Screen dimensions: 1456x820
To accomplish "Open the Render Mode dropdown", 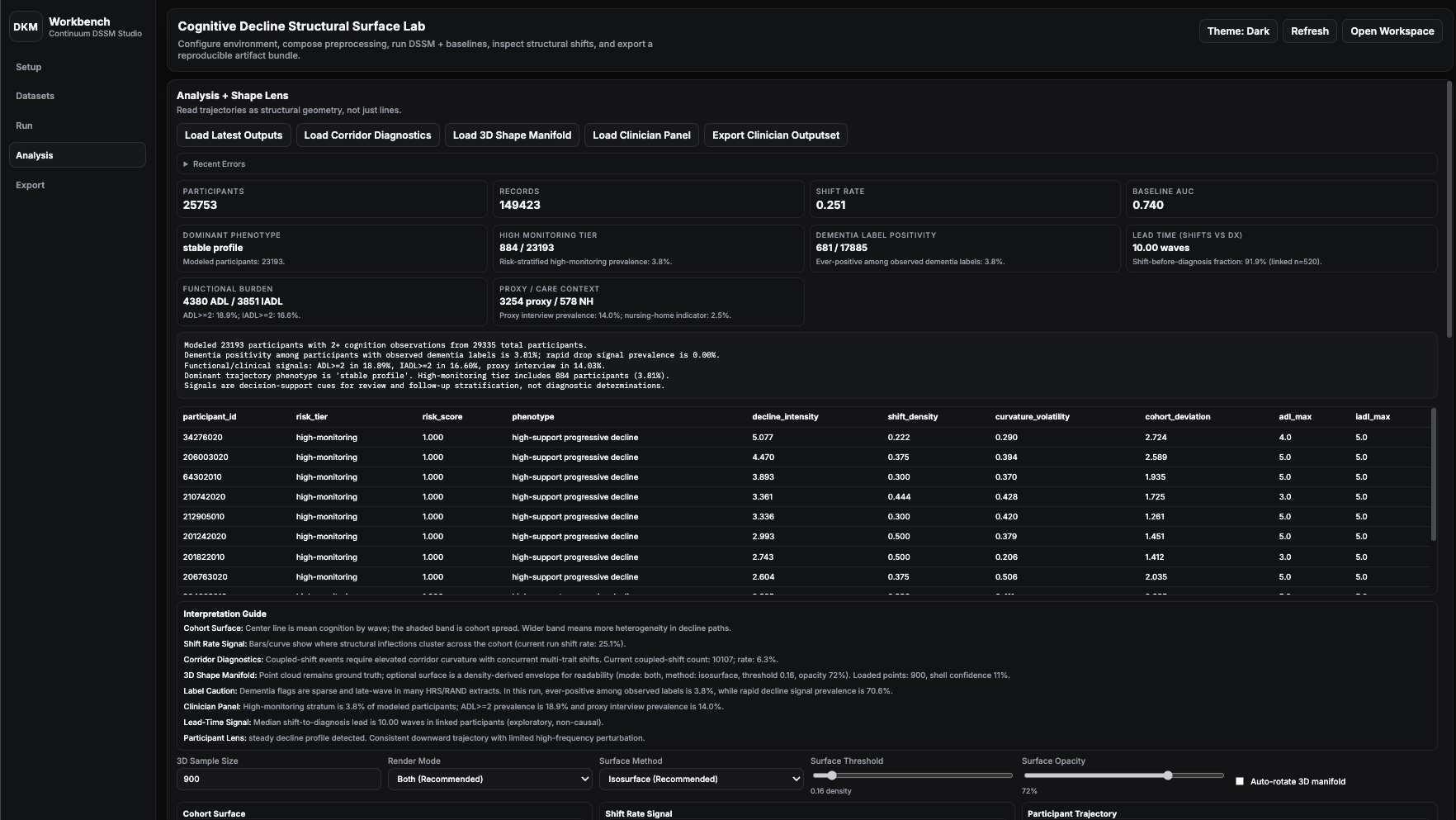I will tap(489, 779).
